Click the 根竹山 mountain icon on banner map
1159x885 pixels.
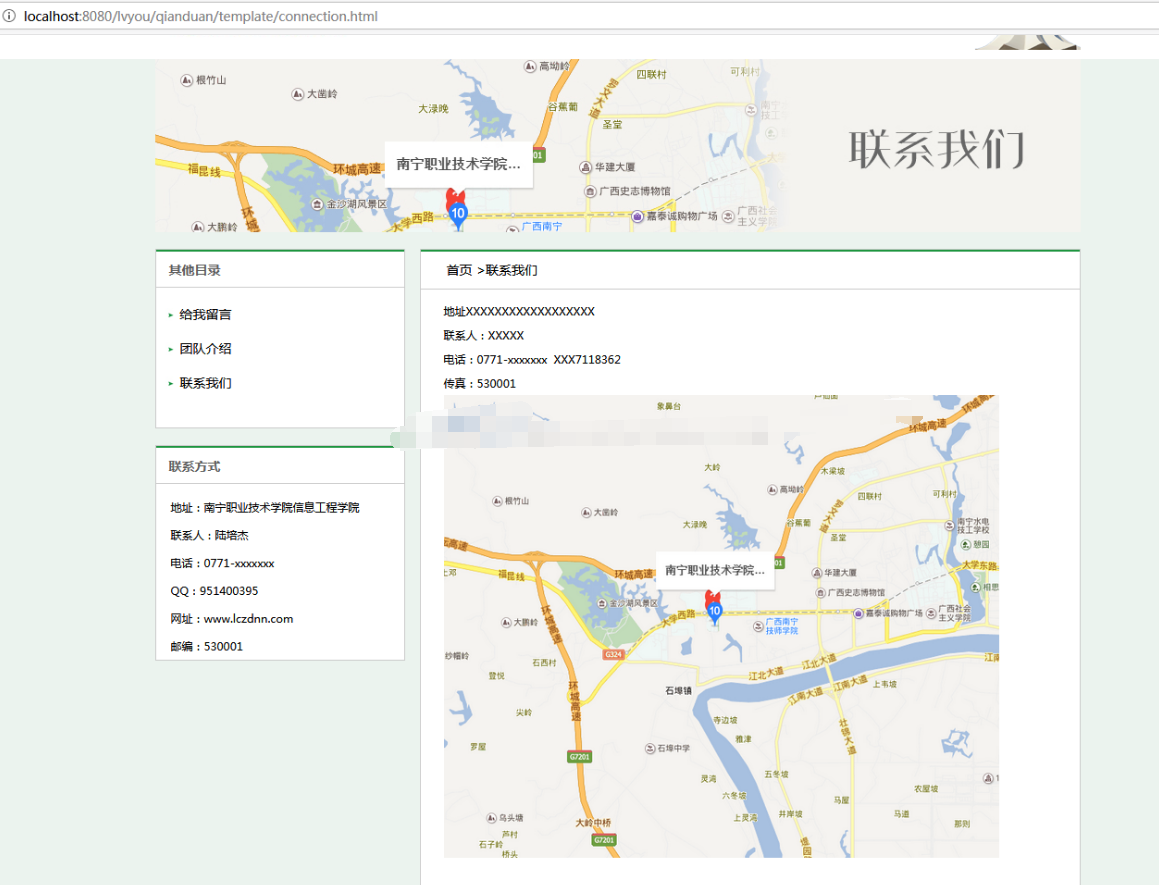click(x=187, y=81)
